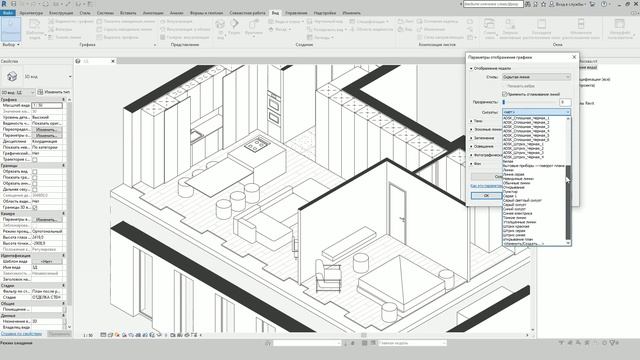The image size is (640, 360).
Task: Click OK in the graphic display dialog
Action: point(486,196)
